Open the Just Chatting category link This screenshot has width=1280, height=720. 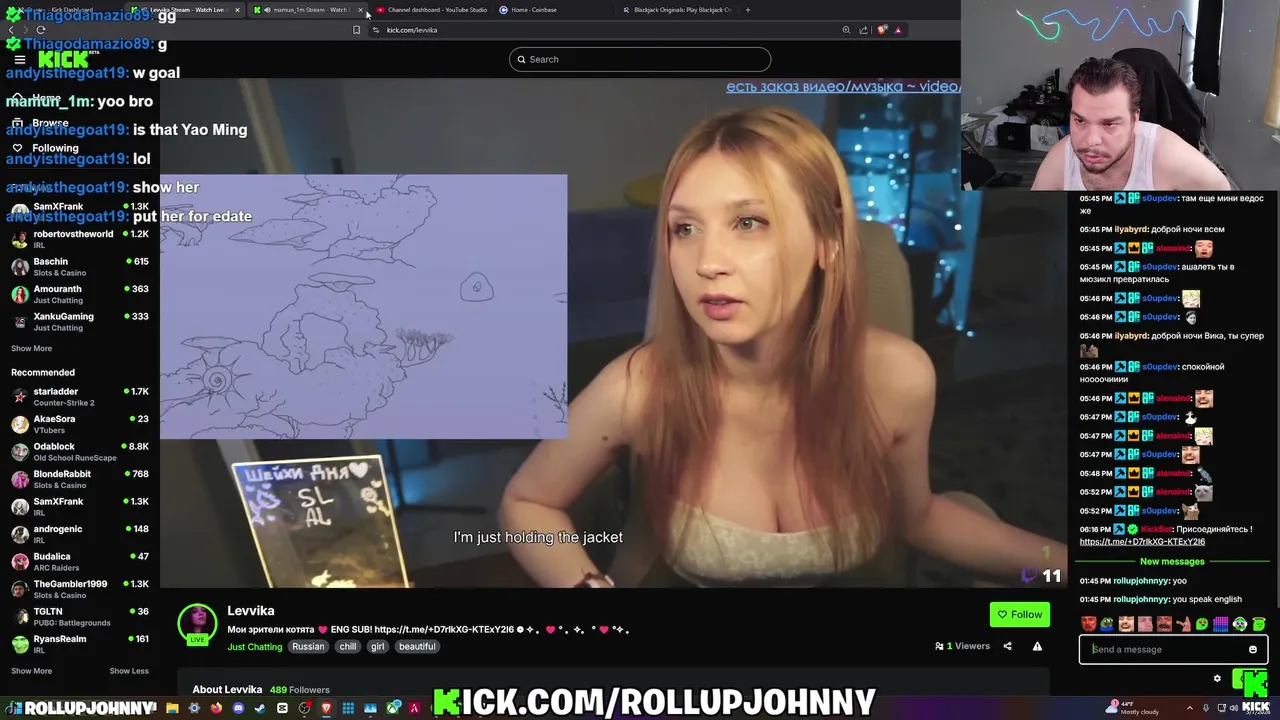(x=255, y=647)
